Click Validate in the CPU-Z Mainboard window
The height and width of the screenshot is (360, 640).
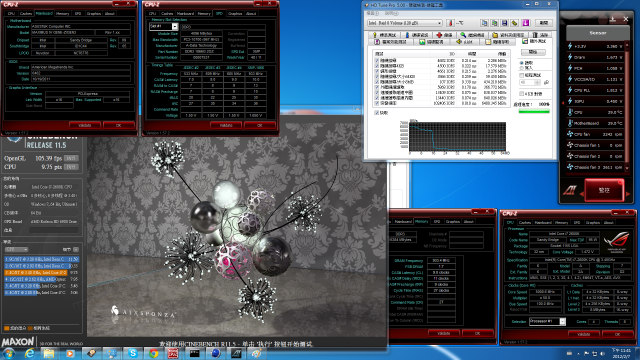[x=84, y=125]
